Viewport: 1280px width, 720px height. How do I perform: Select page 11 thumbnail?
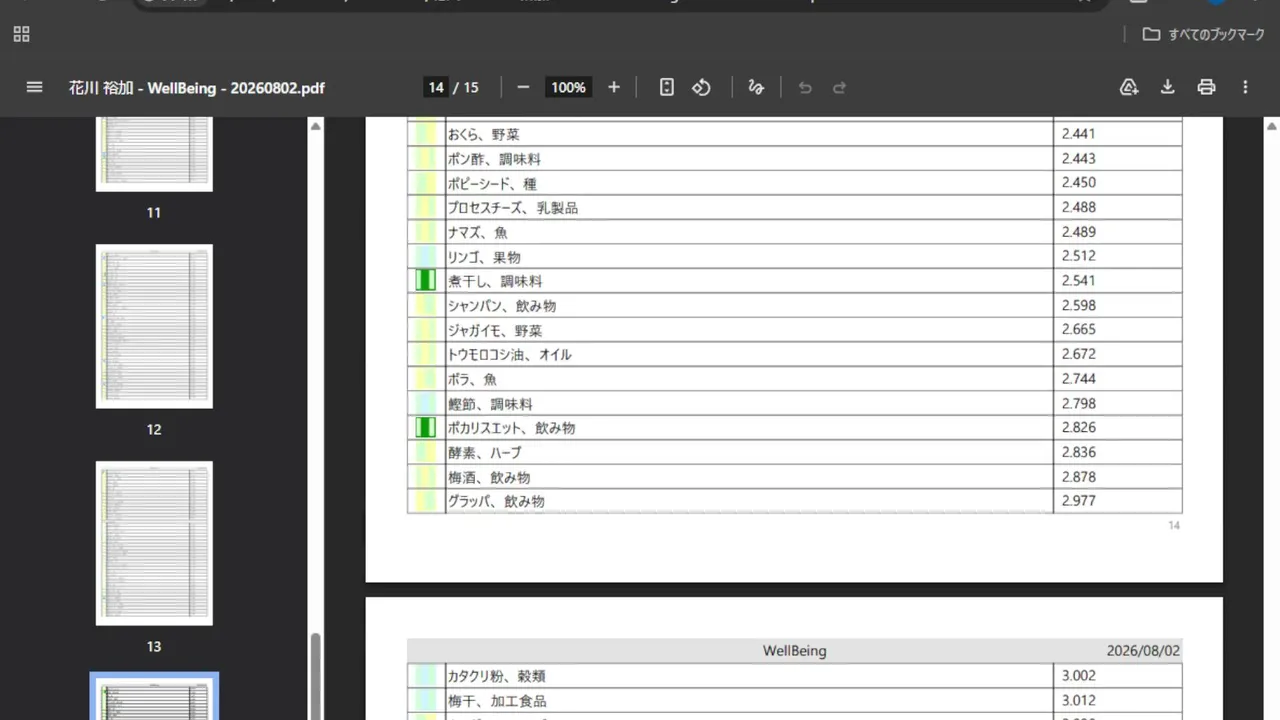click(x=154, y=153)
